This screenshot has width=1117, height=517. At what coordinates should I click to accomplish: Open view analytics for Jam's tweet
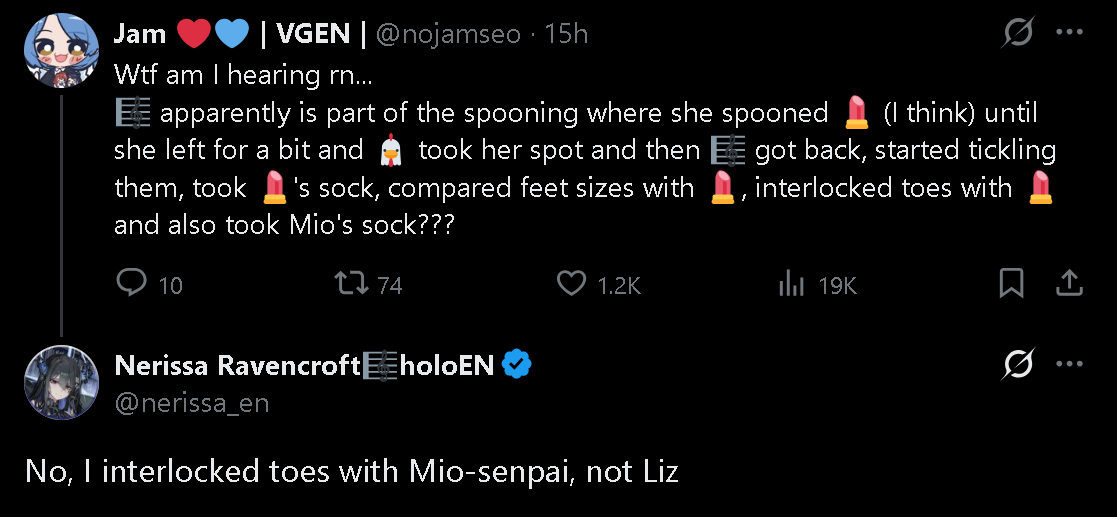pyautogui.click(x=792, y=284)
